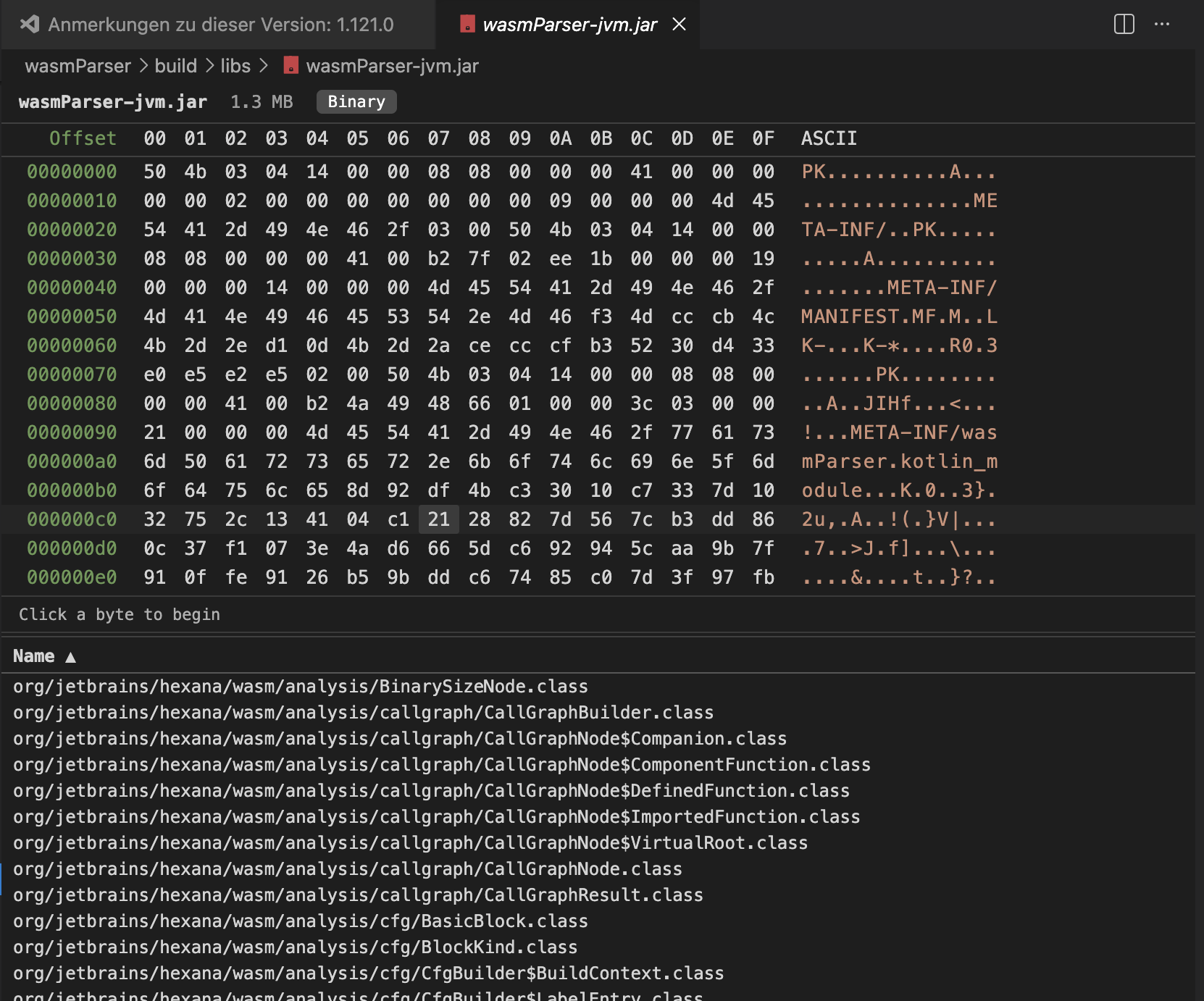Switch to the release notes tab version 1.121.0
The width and height of the screenshot is (1204, 1001).
click(217, 25)
